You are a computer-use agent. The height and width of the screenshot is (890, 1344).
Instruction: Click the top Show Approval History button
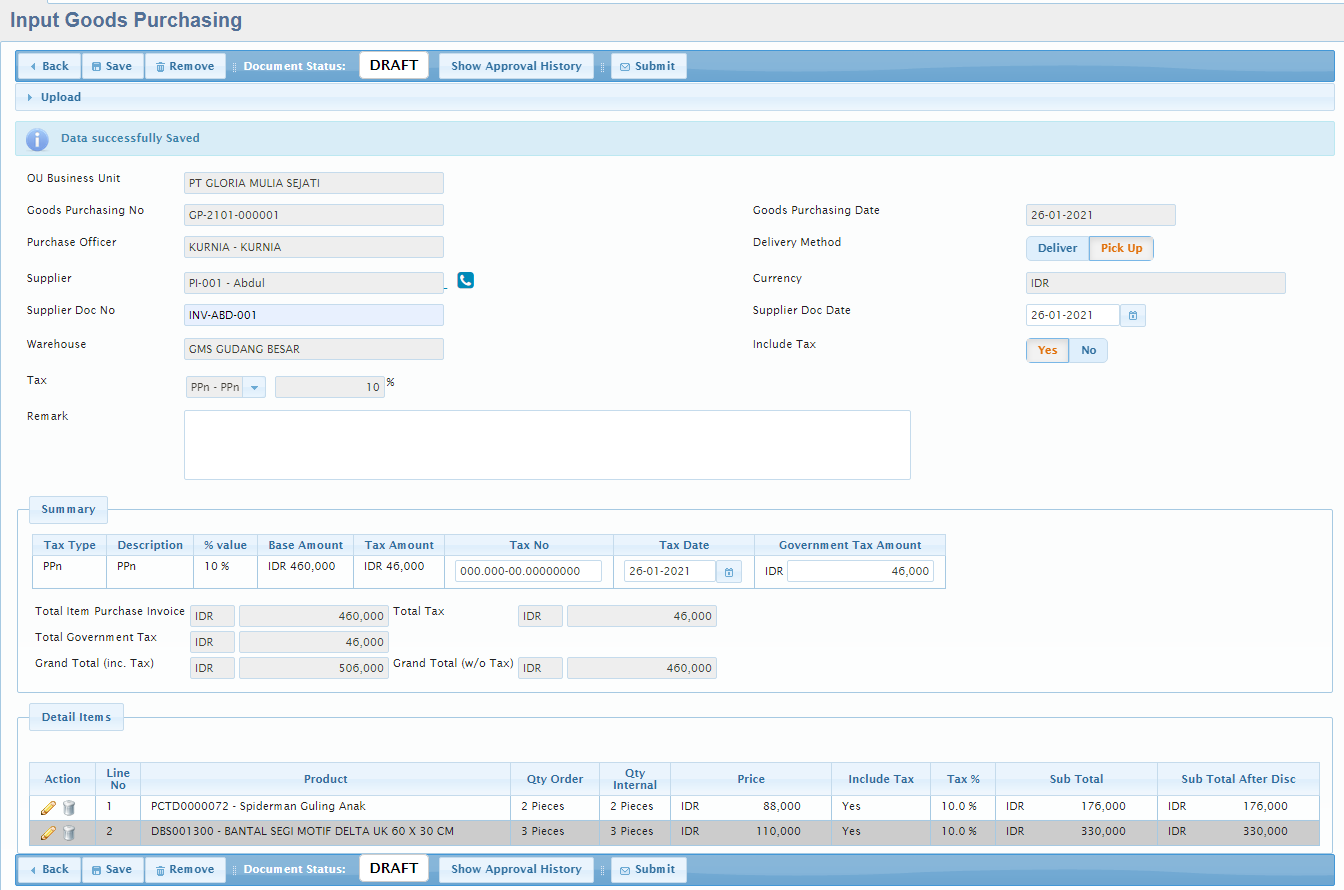(516, 66)
